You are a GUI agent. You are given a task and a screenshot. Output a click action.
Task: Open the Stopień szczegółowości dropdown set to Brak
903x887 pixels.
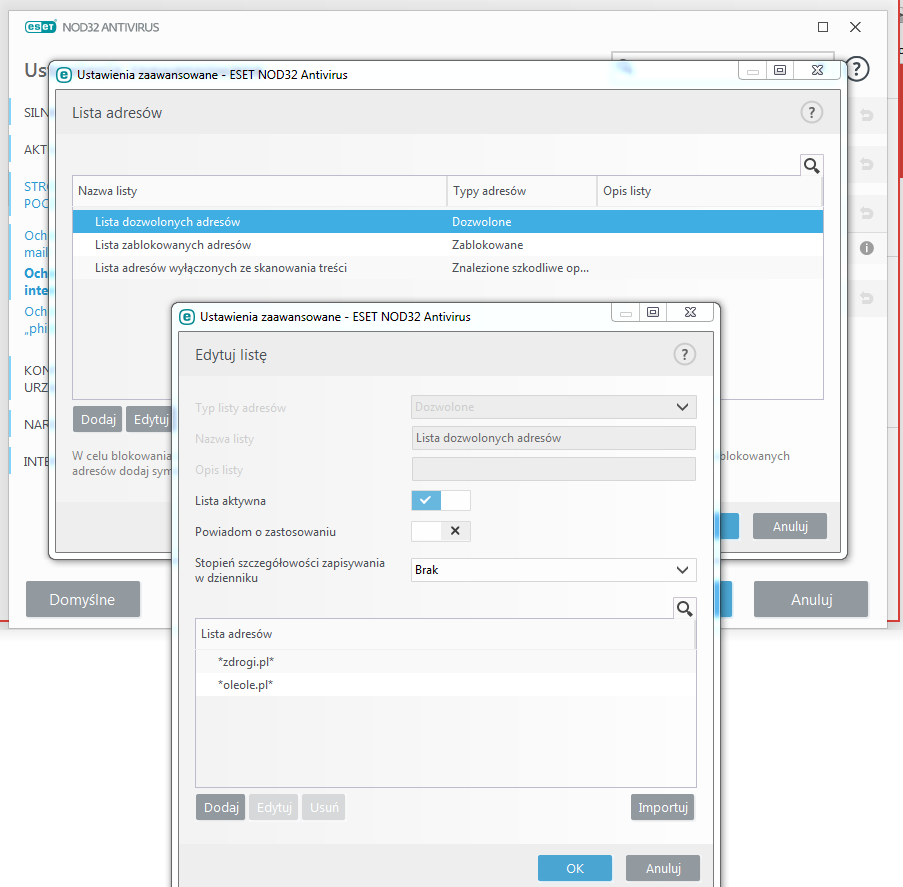click(553, 570)
